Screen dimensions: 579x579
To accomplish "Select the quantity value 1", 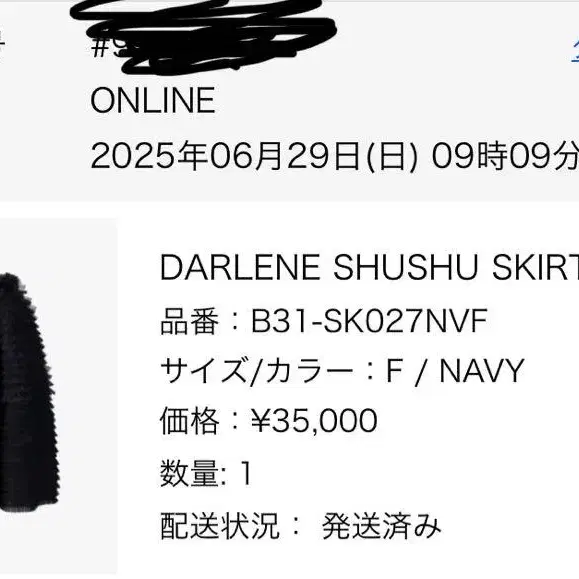I will (x=246, y=473).
